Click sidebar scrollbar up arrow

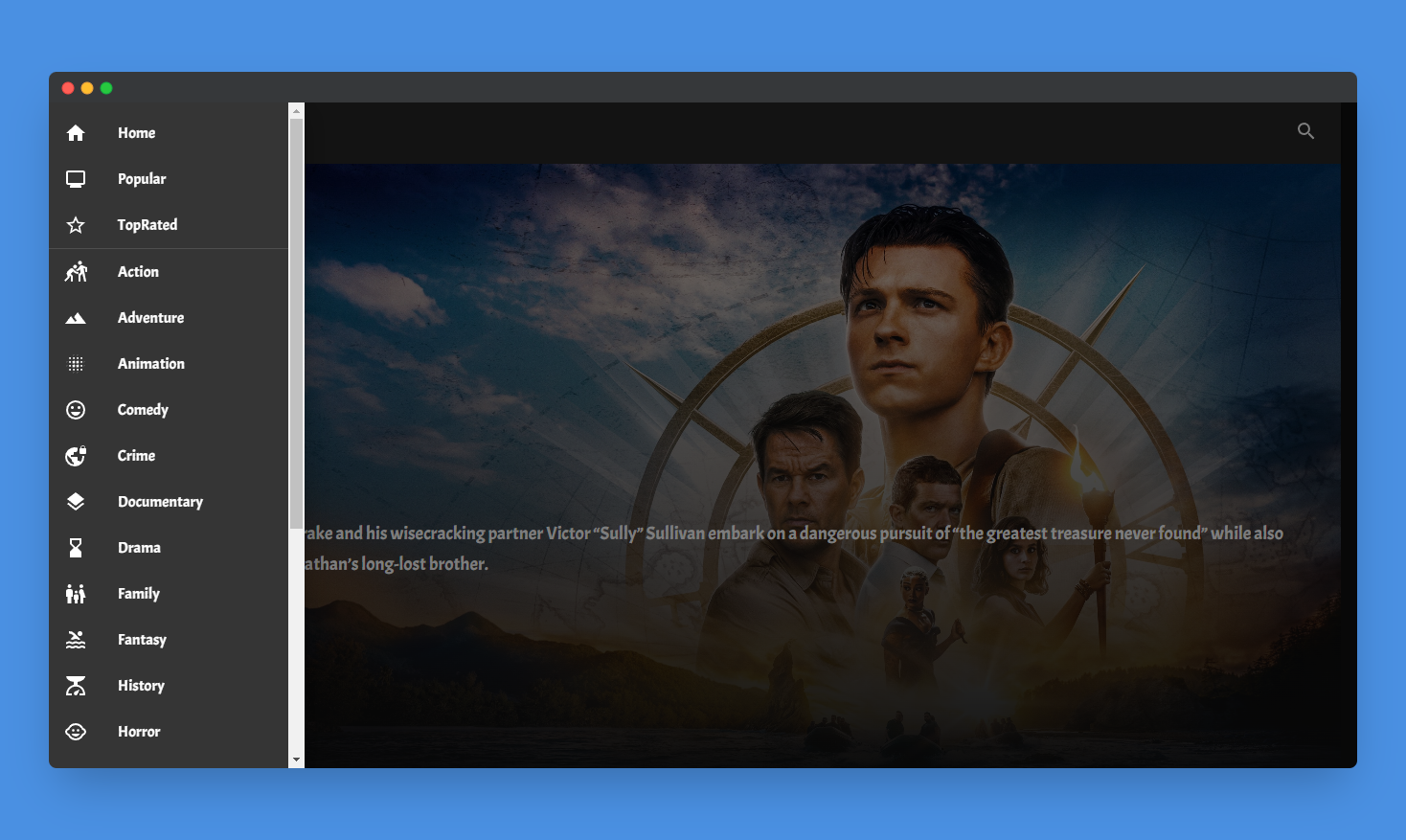296,111
